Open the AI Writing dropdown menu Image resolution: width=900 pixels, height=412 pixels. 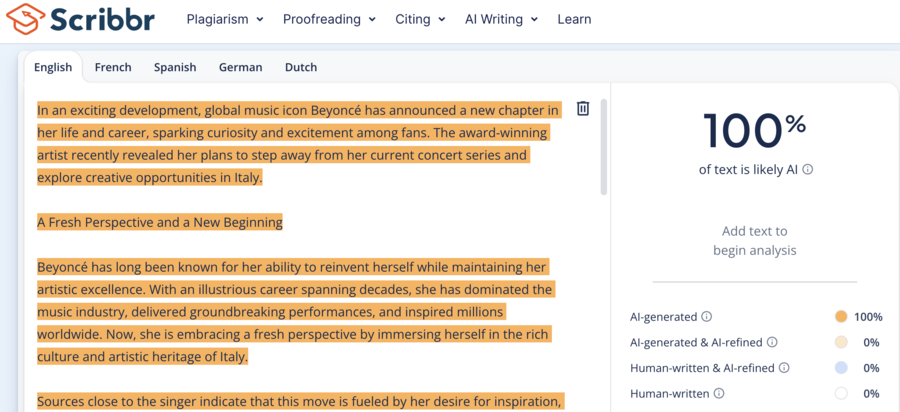pos(502,20)
